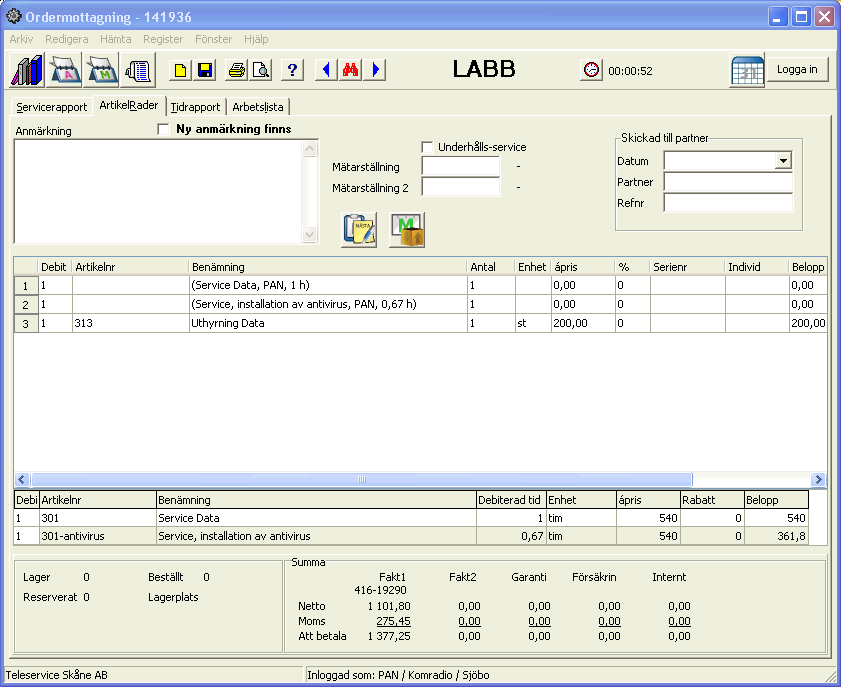The image size is (841, 687).
Task: Select row 3 header Uthyrning Data
Action: (x=25, y=323)
